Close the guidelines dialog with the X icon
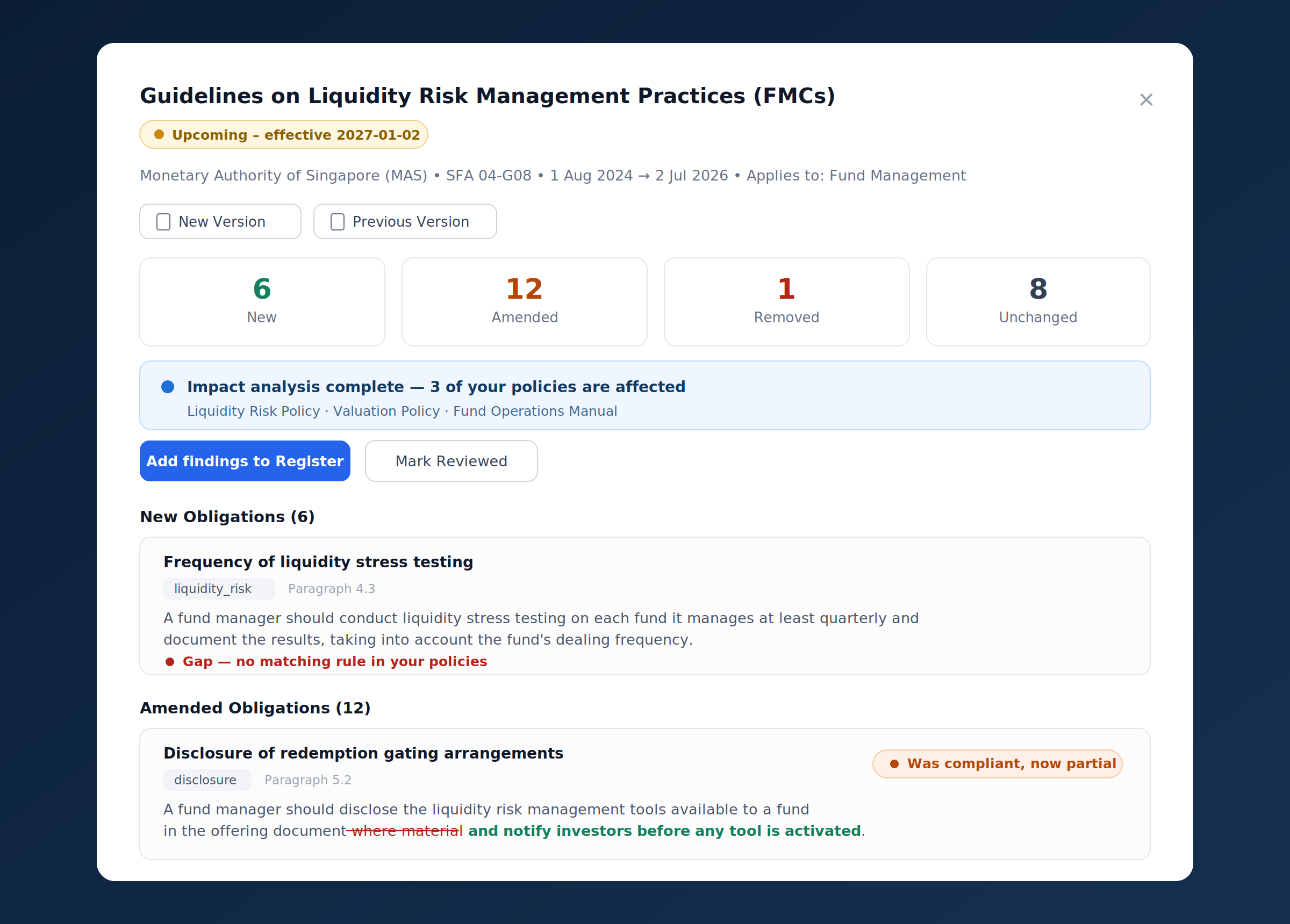Screen dimensions: 1290x924 (1146, 100)
